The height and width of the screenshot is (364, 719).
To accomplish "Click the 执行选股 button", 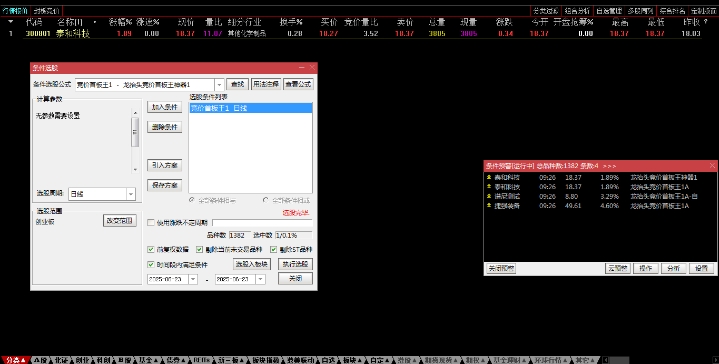I will point(295,264).
